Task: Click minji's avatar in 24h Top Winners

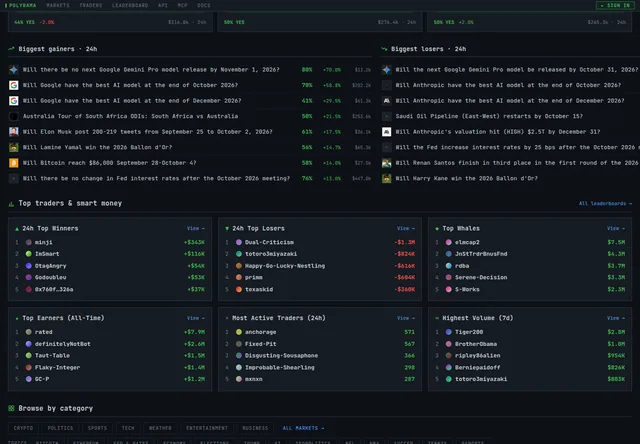Action: pos(29,242)
